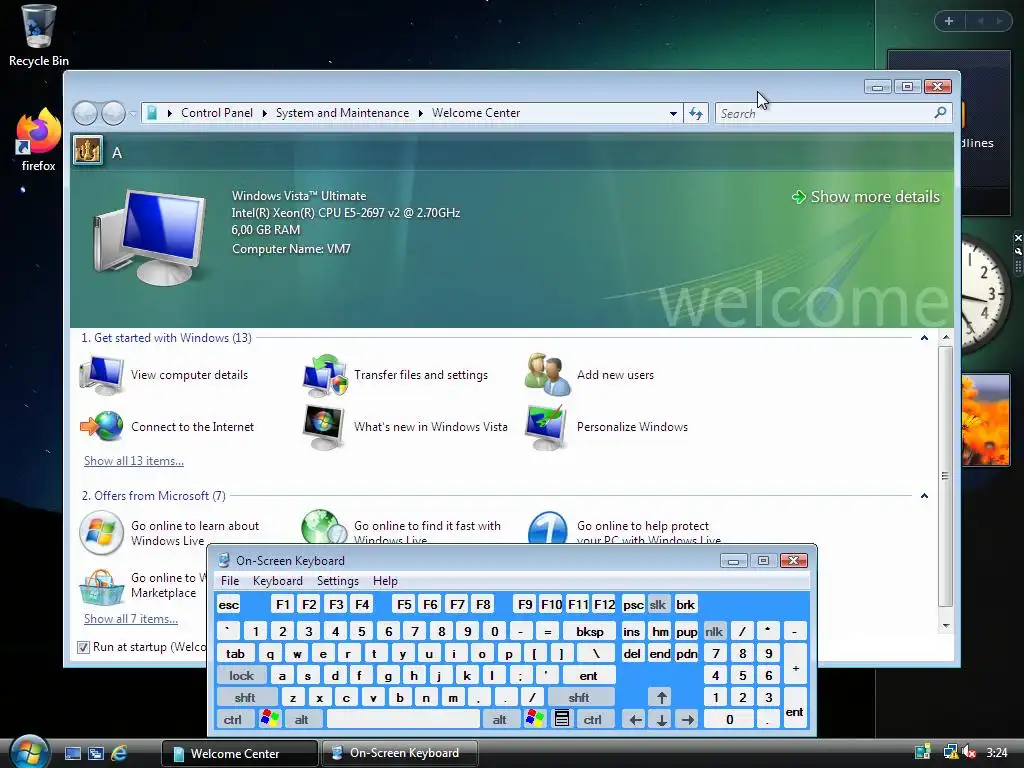Viewport: 1024px width, 768px height.
Task: Click the user account picture icon
Action: click(88, 152)
